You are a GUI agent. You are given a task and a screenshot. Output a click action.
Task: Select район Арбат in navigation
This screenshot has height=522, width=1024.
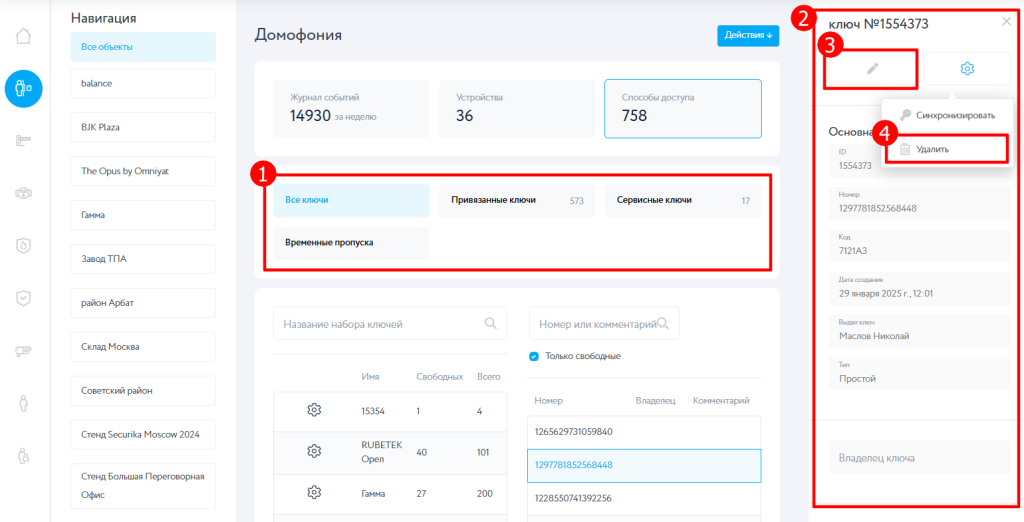(143, 303)
